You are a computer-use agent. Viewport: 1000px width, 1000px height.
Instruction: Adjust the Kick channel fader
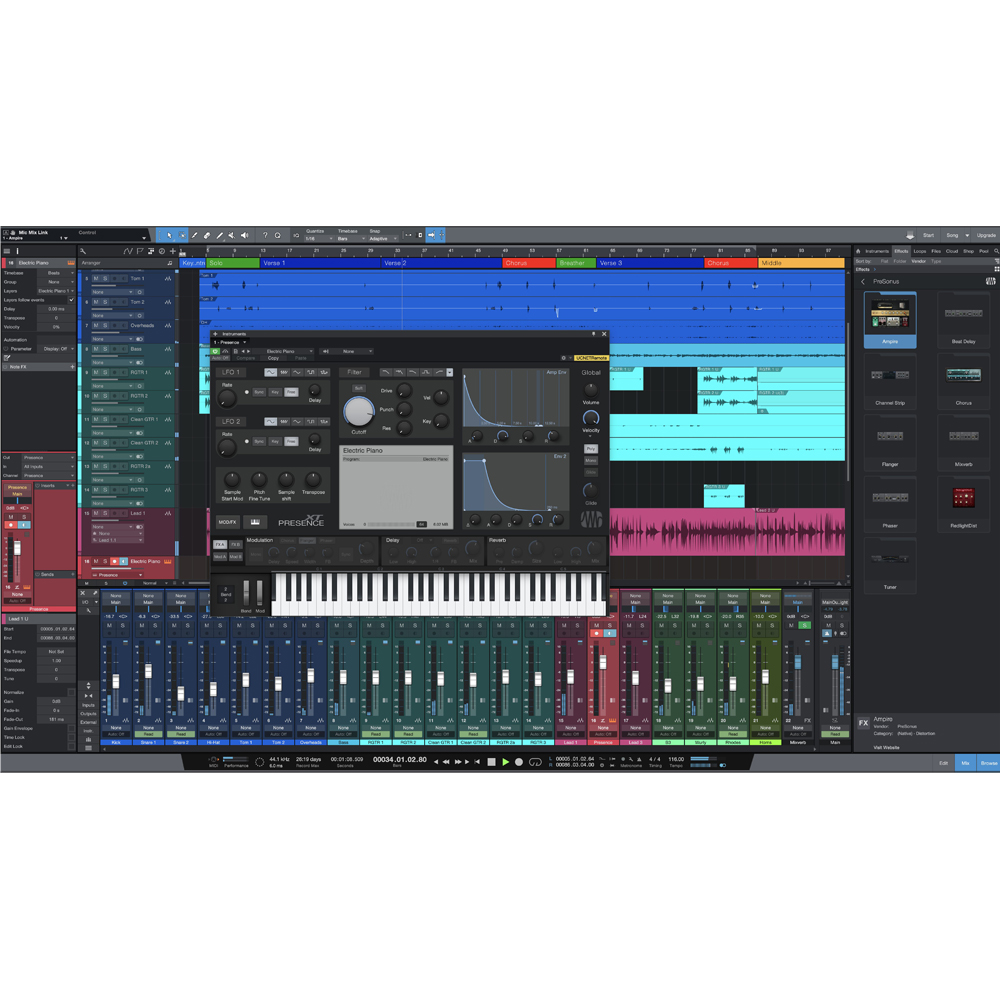(116, 681)
